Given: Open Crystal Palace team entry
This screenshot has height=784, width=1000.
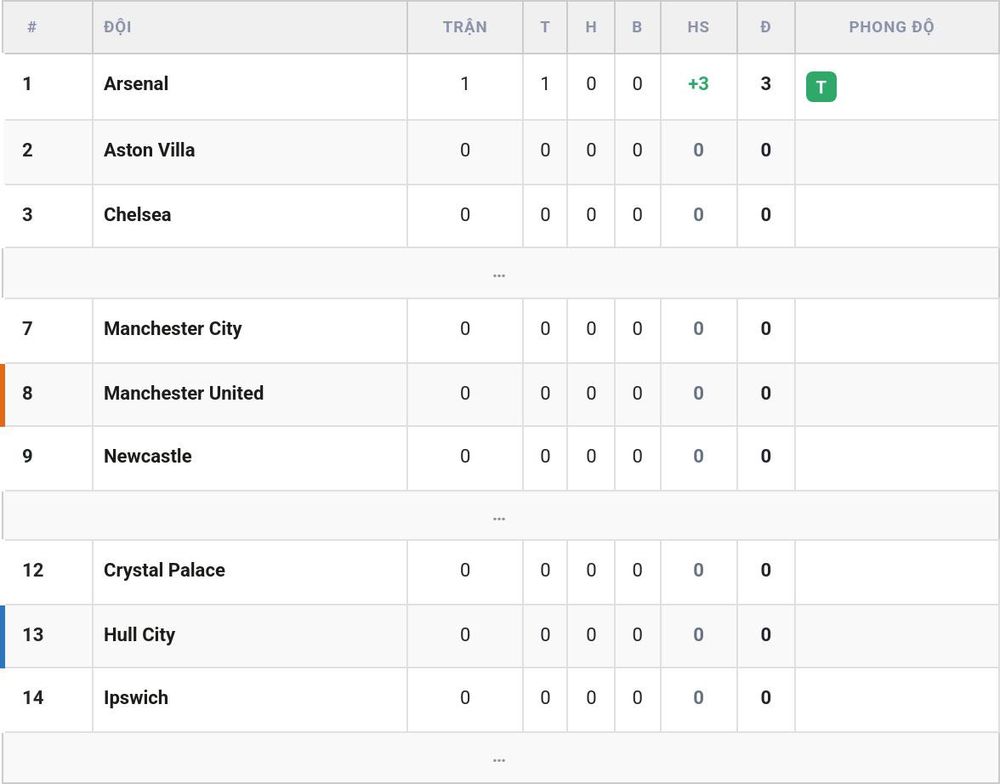Looking at the screenshot, I should [x=165, y=570].
